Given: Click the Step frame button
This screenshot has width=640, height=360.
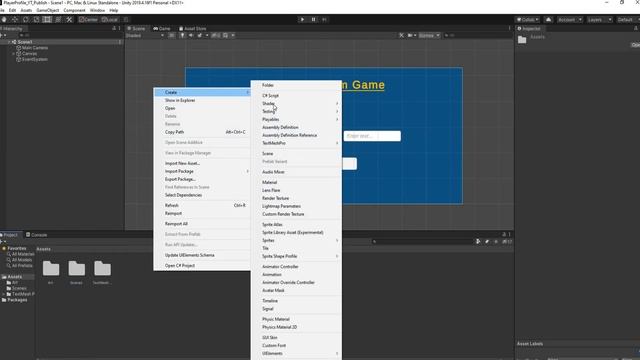Looking at the screenshot, I should [x=324, y=19].
